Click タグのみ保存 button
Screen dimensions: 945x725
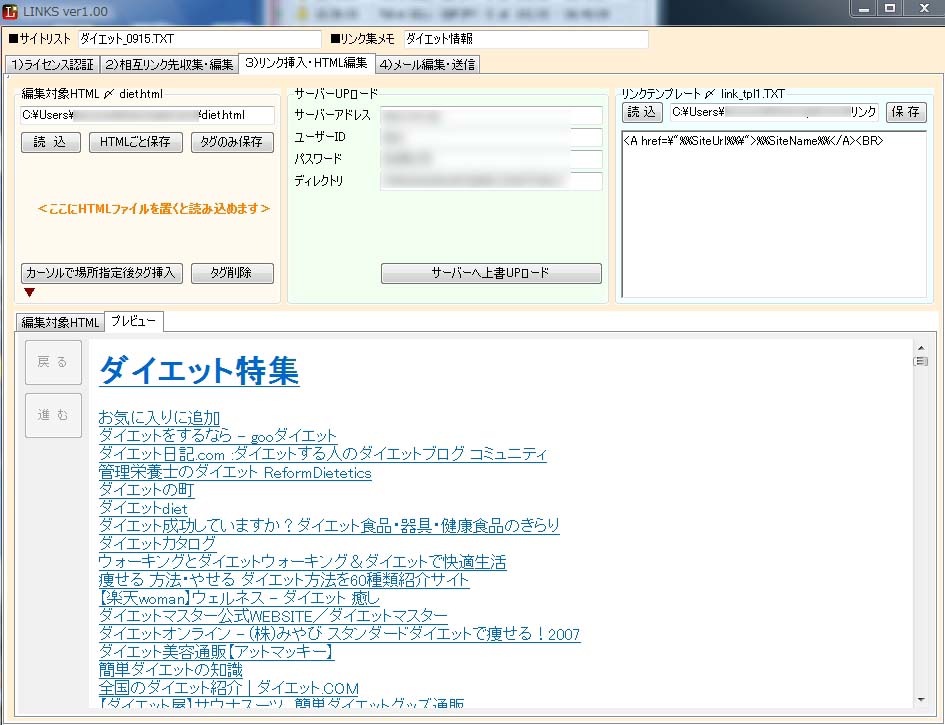[232, 142]
